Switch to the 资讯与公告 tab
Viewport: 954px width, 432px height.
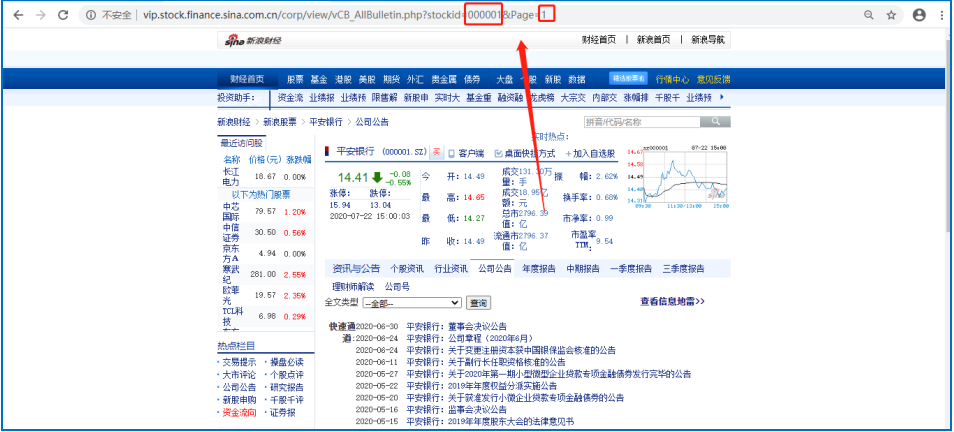(x=356, y=268)
